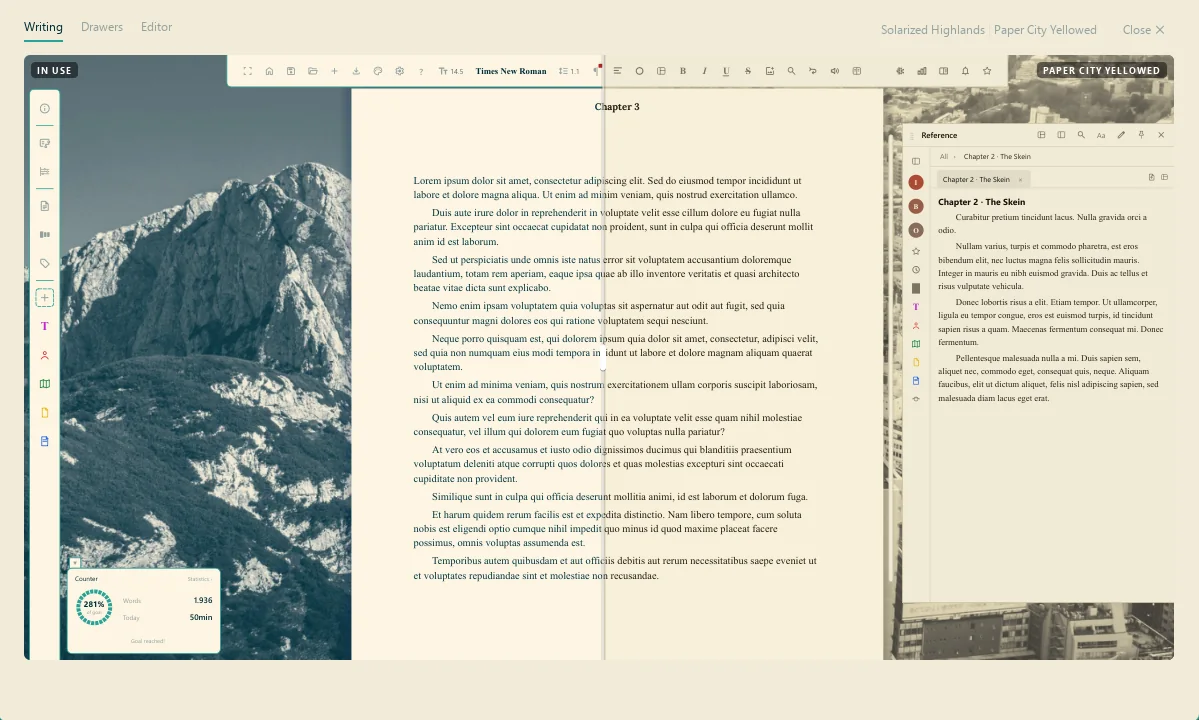Click the question mark help icon
The width and height of the screenshot is (1199, 720).
[x=421, y=71]
